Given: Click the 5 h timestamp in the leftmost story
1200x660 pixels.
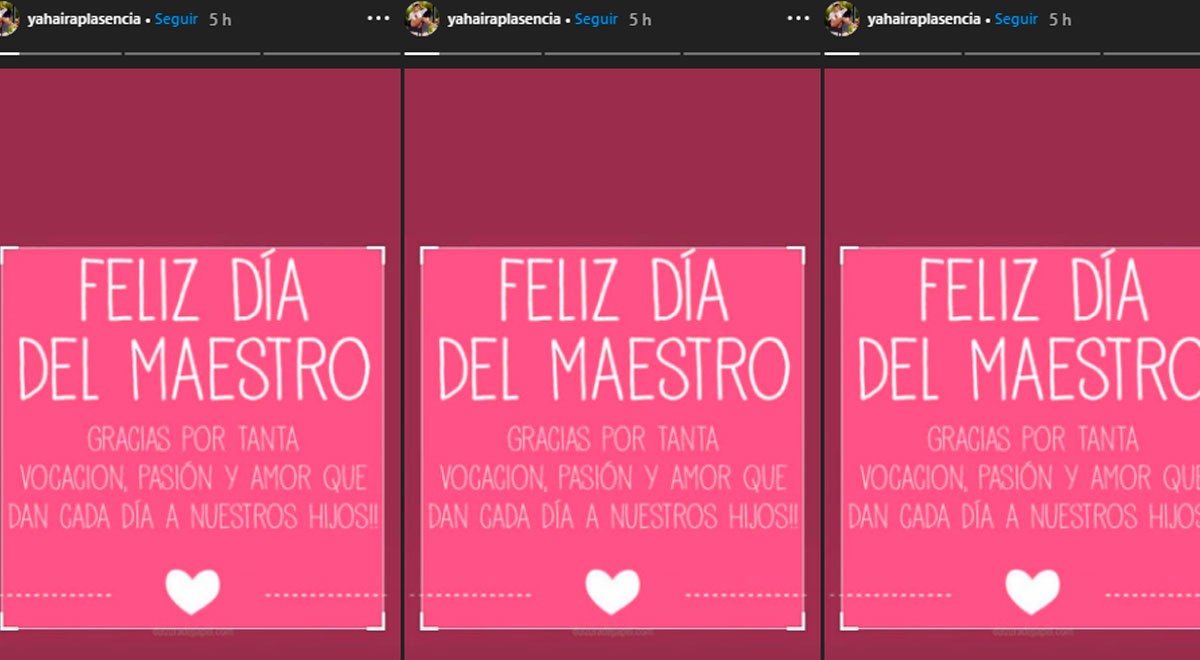Looking at the screenshot, I should coord(220,19).
